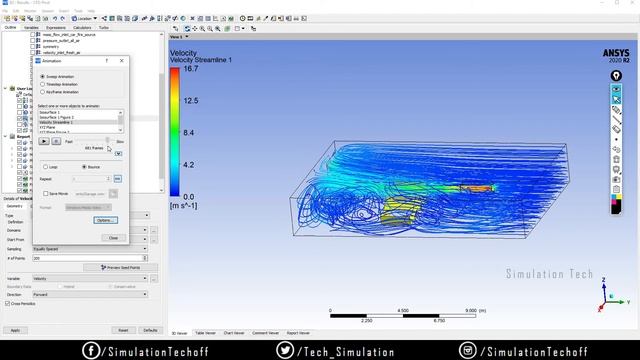Choose Loop playback mode
This screenshot has width=640, height=360.
pyautogui.click(x=46, y=167)
